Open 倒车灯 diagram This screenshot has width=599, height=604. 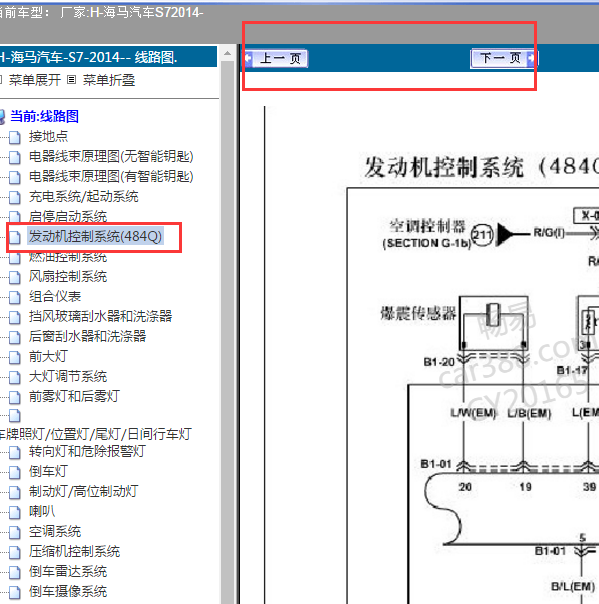pyautogui.click(x=48, y=471)
